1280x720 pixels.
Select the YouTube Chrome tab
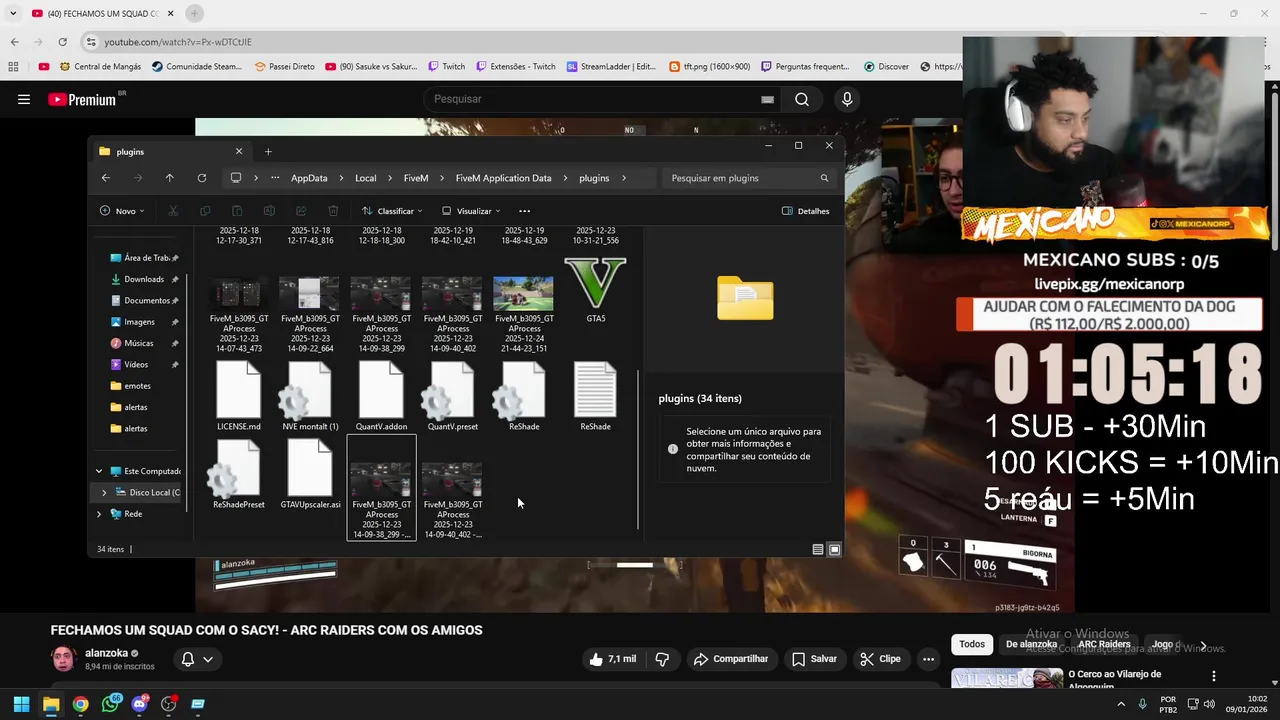coord(102,14)
